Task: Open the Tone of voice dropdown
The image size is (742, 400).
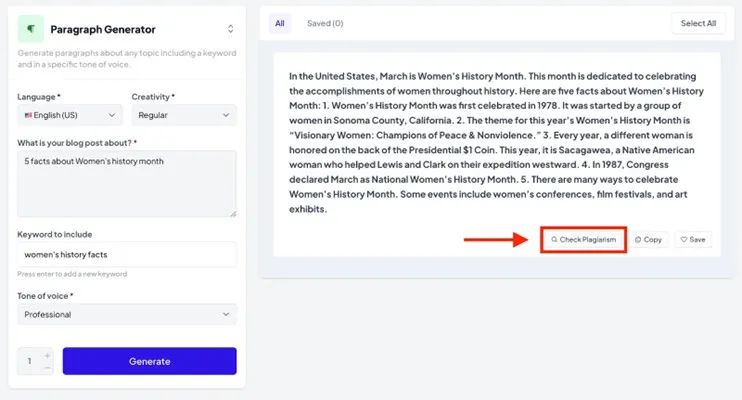Action: tap(127, 314)
